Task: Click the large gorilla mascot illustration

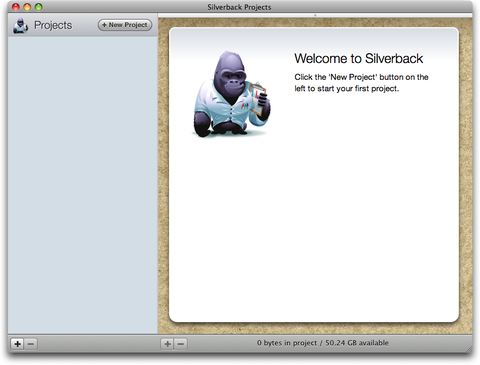Action: tap(231, 94)
